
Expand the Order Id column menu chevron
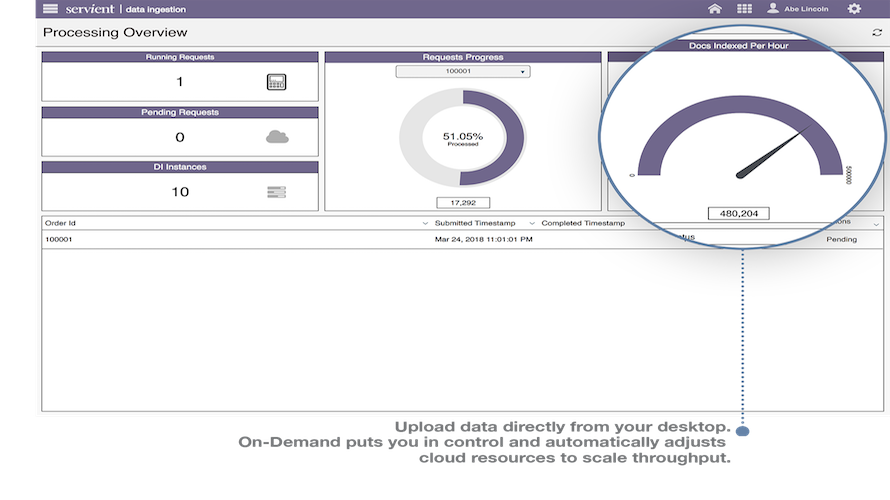tap(425, 224)
